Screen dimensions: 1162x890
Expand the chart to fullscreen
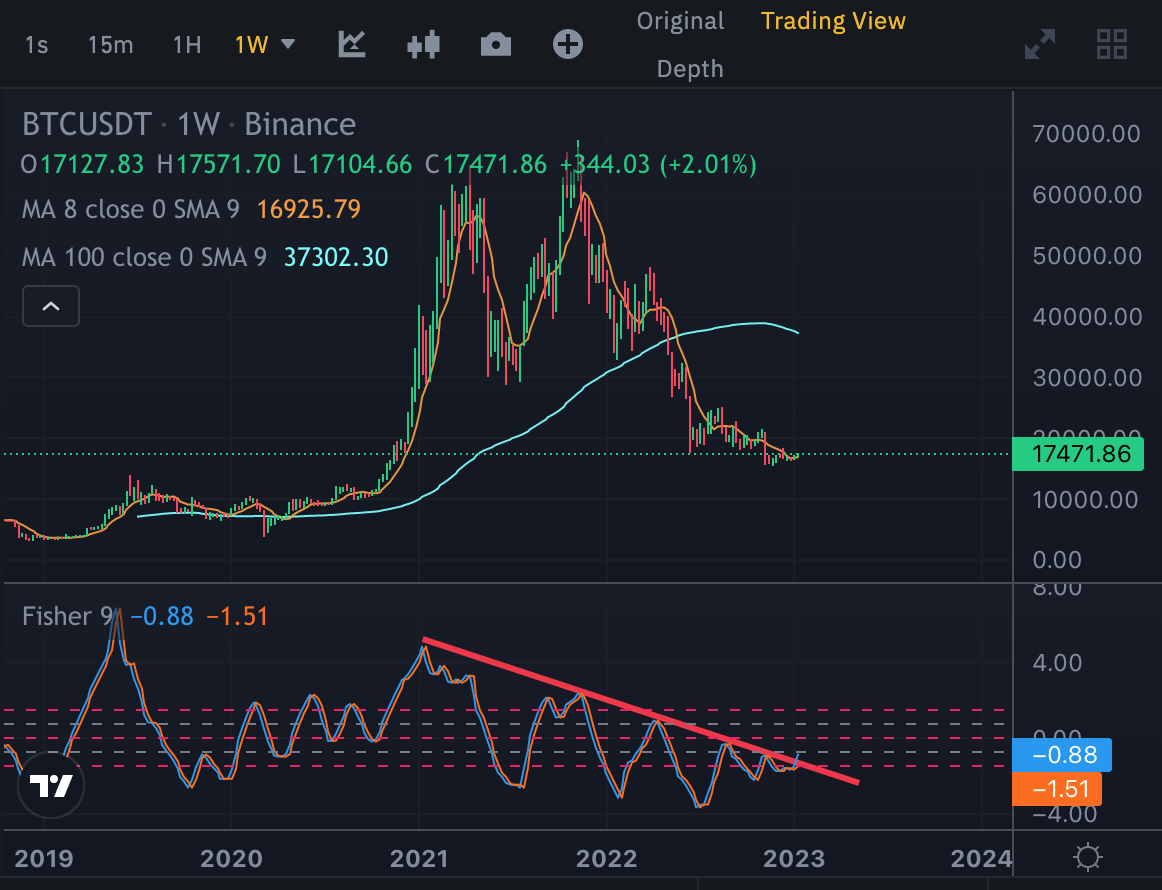(1040, 44)
